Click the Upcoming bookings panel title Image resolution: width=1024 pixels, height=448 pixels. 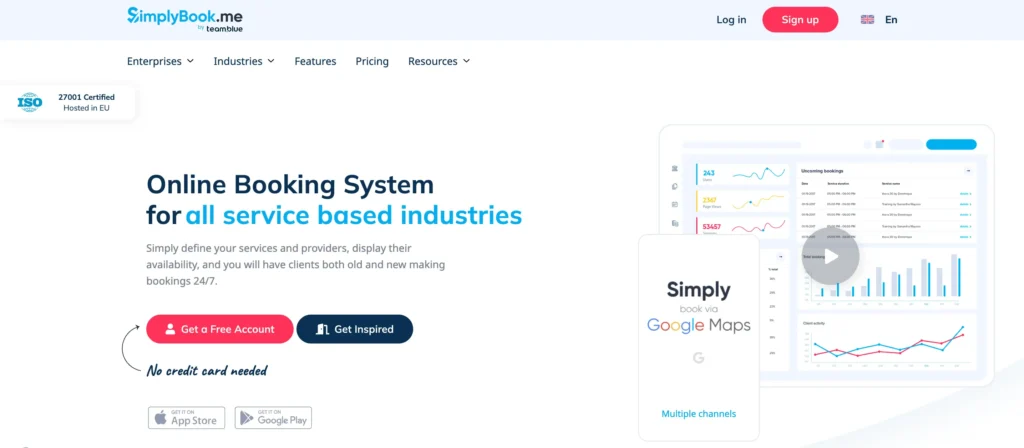click(x=822, y=171)
